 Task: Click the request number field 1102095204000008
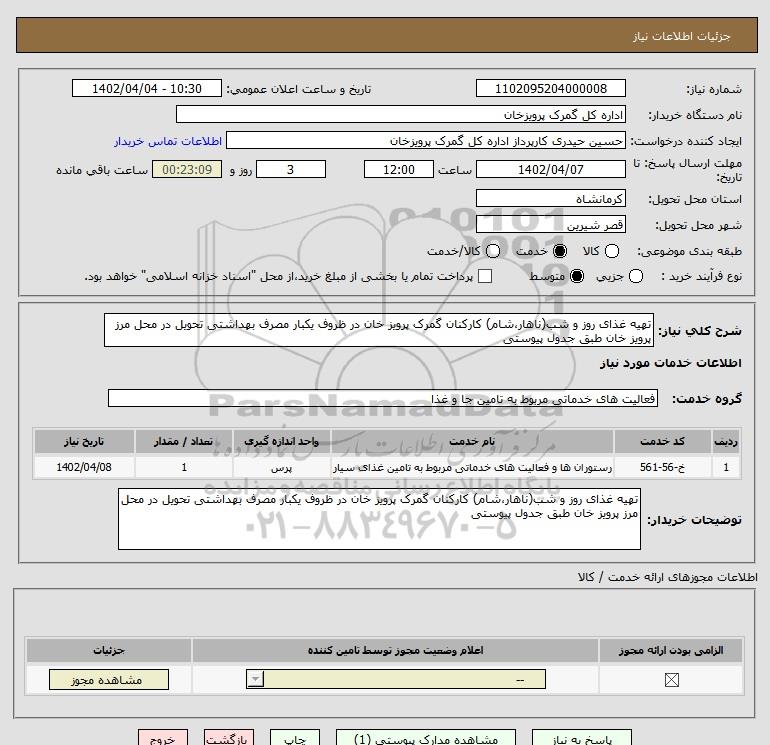550,88
